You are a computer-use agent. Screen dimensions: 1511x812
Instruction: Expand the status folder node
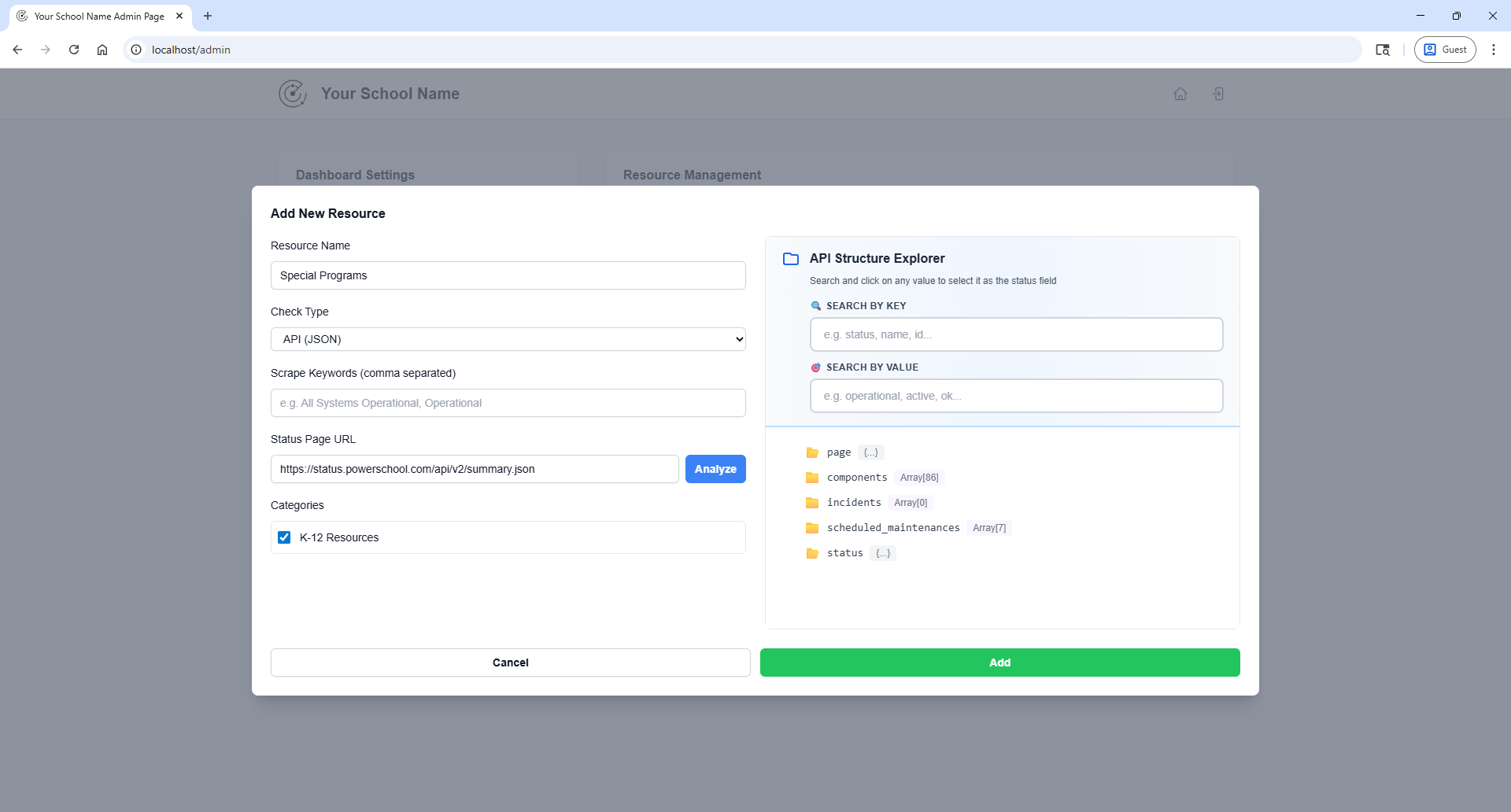coord(844,553)
